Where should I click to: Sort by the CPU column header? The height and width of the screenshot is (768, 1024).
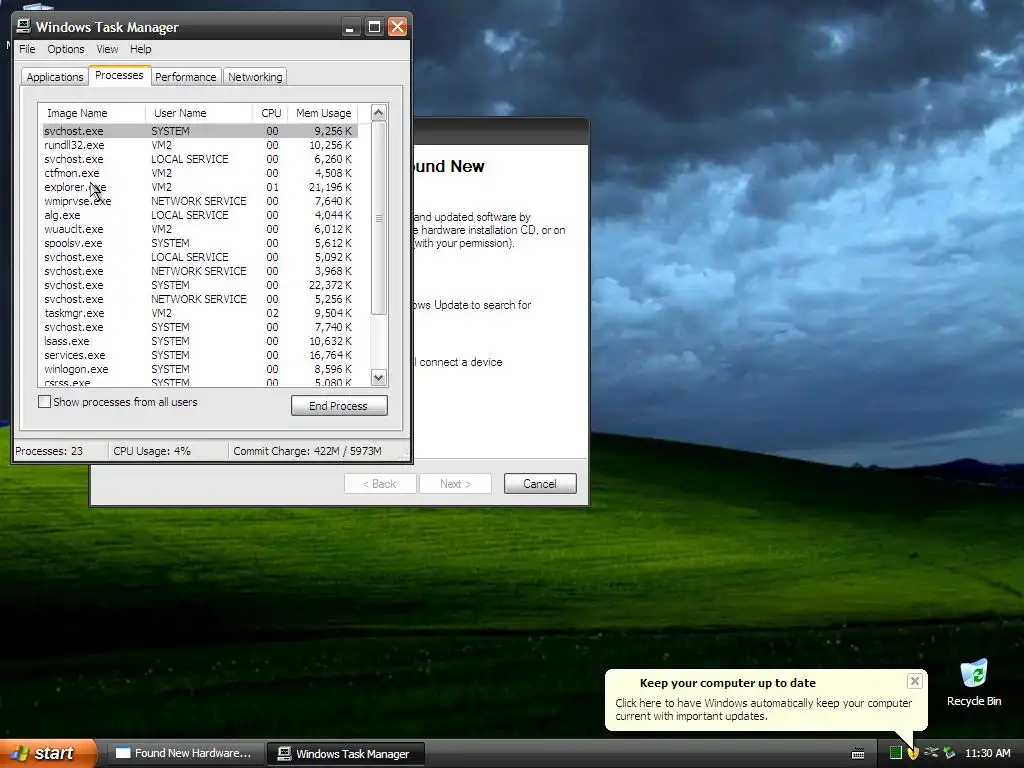tap(270, 113)
